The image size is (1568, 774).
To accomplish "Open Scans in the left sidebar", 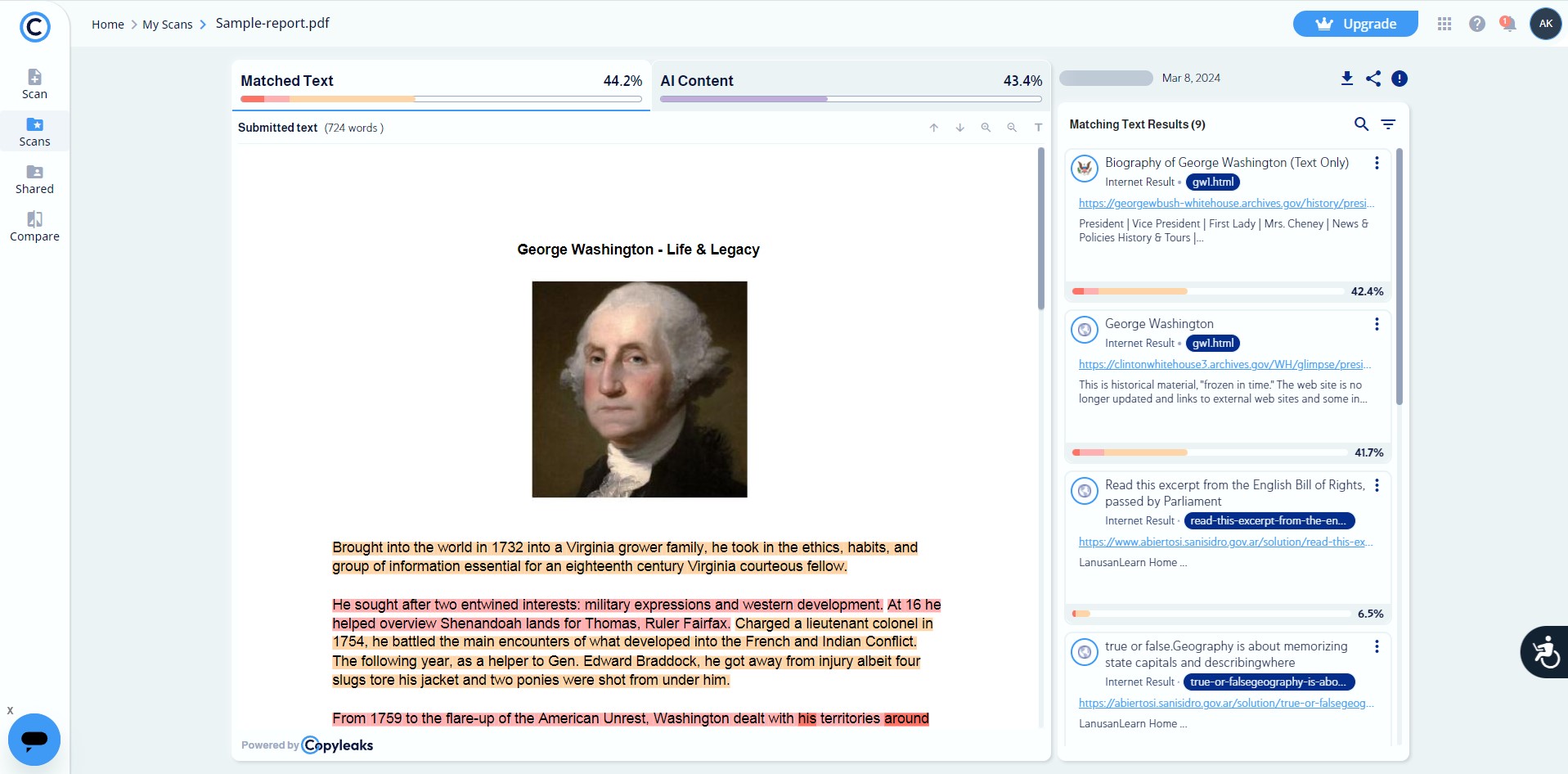I will [34, 132].
